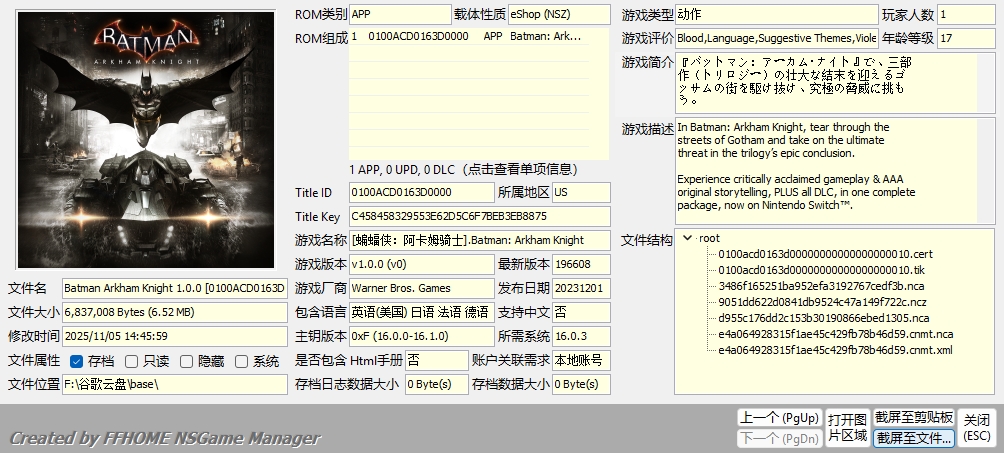Select the e4a064928315...cnmt.nca file

point(836,334)
